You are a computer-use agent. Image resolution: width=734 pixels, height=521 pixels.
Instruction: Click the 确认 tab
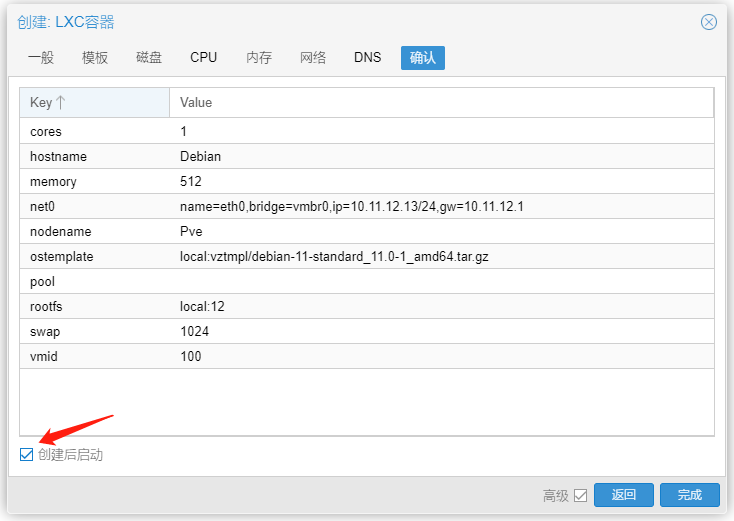pos(422,58)
